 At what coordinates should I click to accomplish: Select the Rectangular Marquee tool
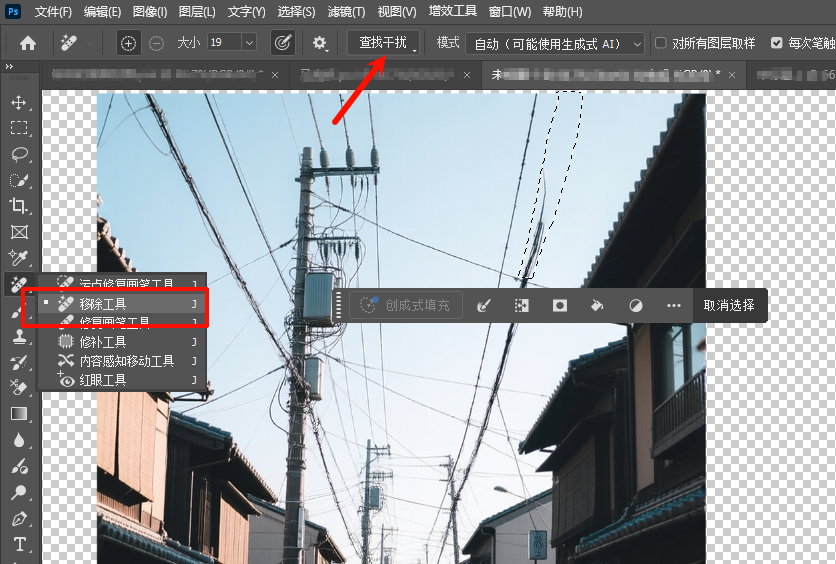(19, 128)
